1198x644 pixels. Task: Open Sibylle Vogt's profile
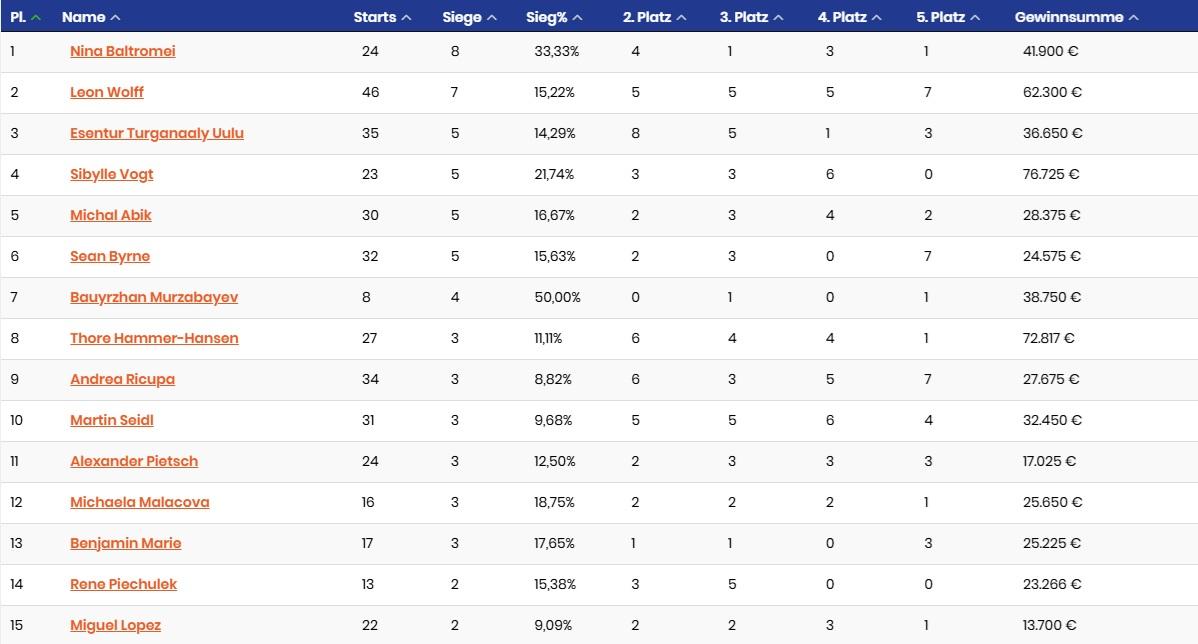point(111,174)
